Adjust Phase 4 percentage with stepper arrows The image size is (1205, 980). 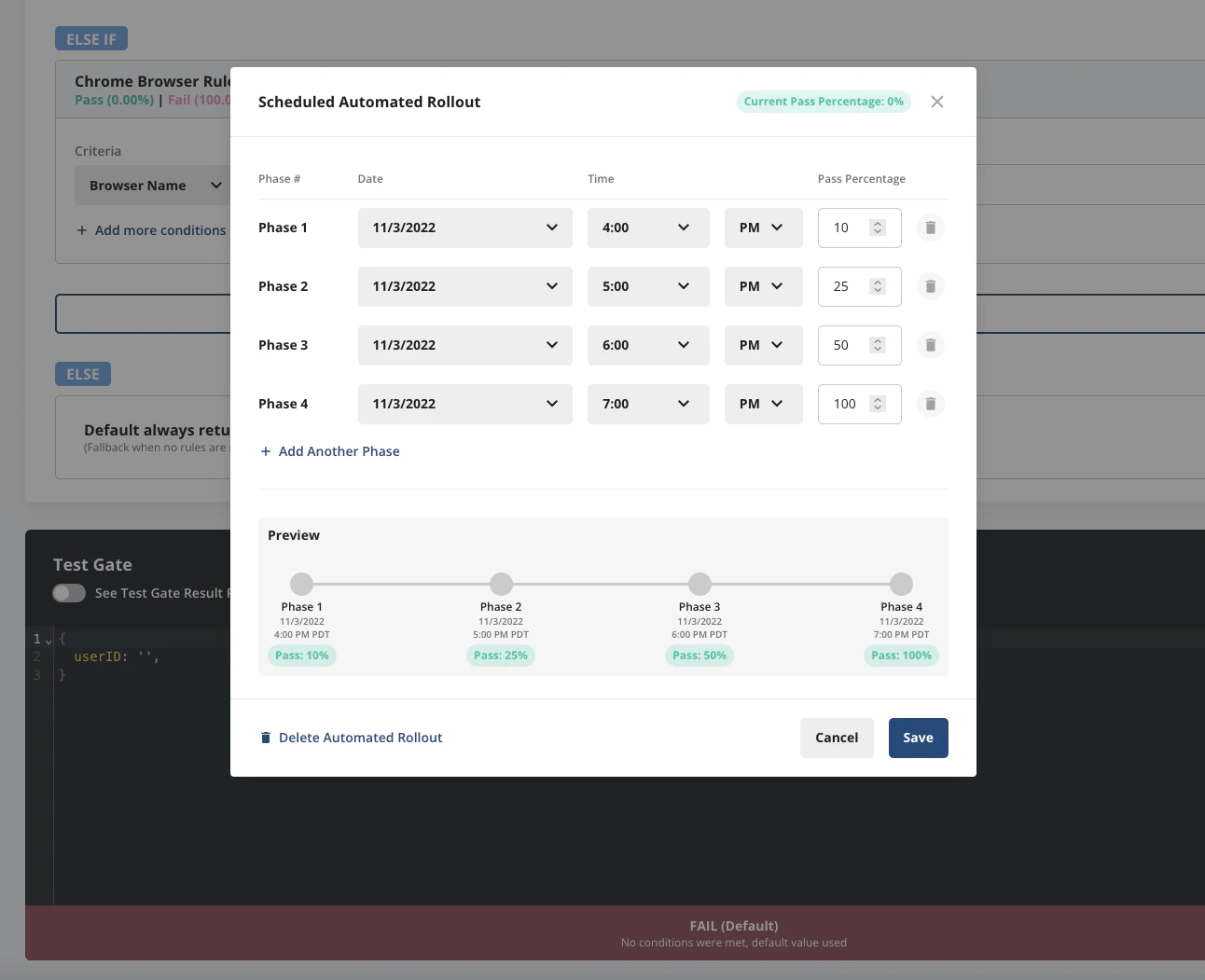coord(877,404)
